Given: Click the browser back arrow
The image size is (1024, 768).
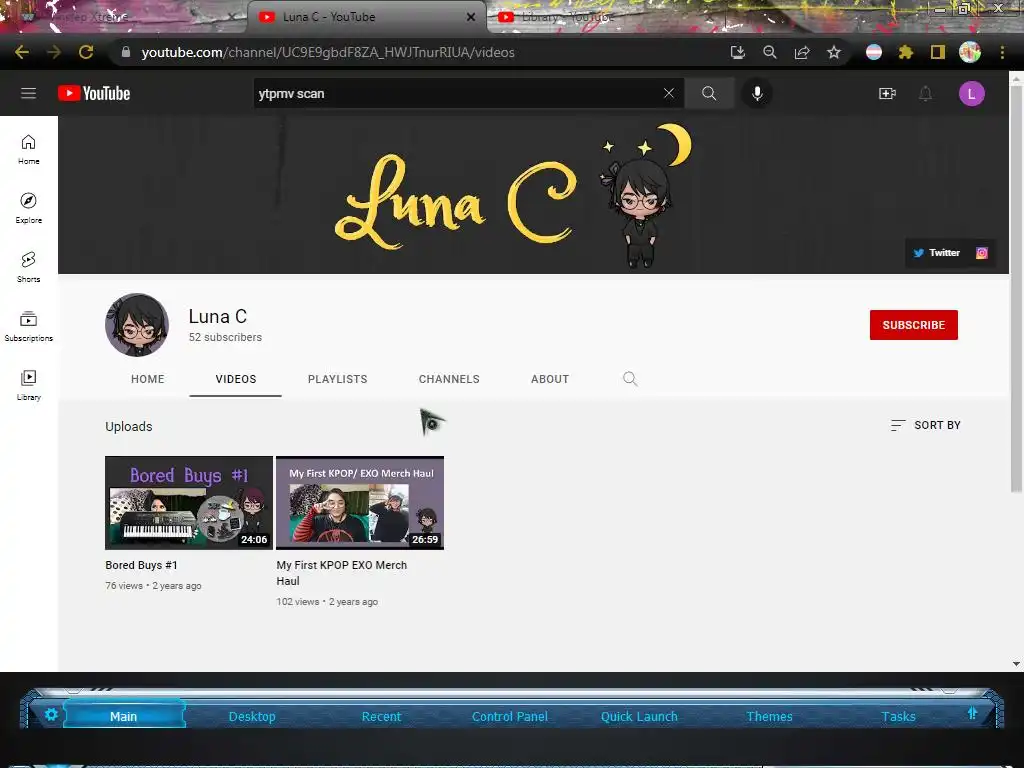Looking at the screenshot, I should [x=22, y=52].
